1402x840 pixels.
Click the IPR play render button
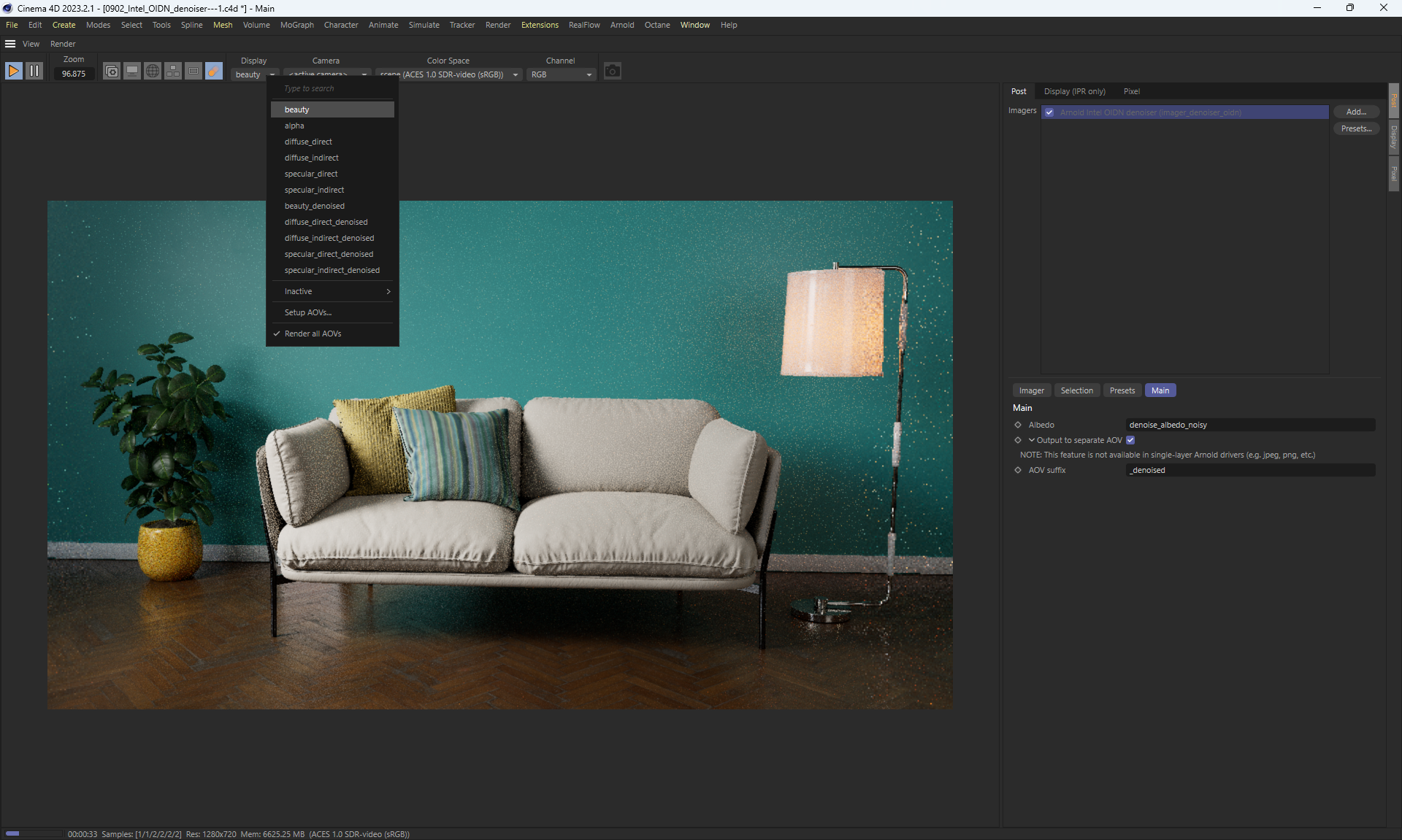[x=13, y=71]
